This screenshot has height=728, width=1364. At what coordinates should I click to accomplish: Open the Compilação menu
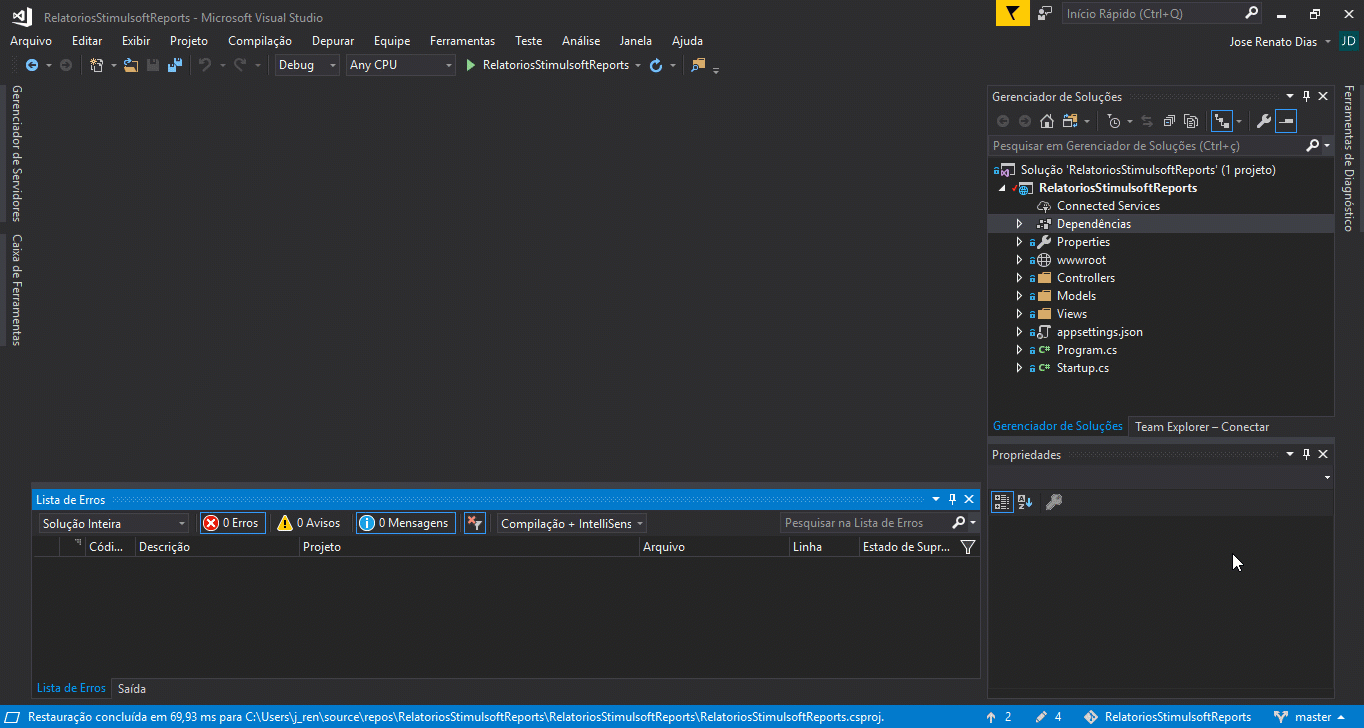point(259,41)
